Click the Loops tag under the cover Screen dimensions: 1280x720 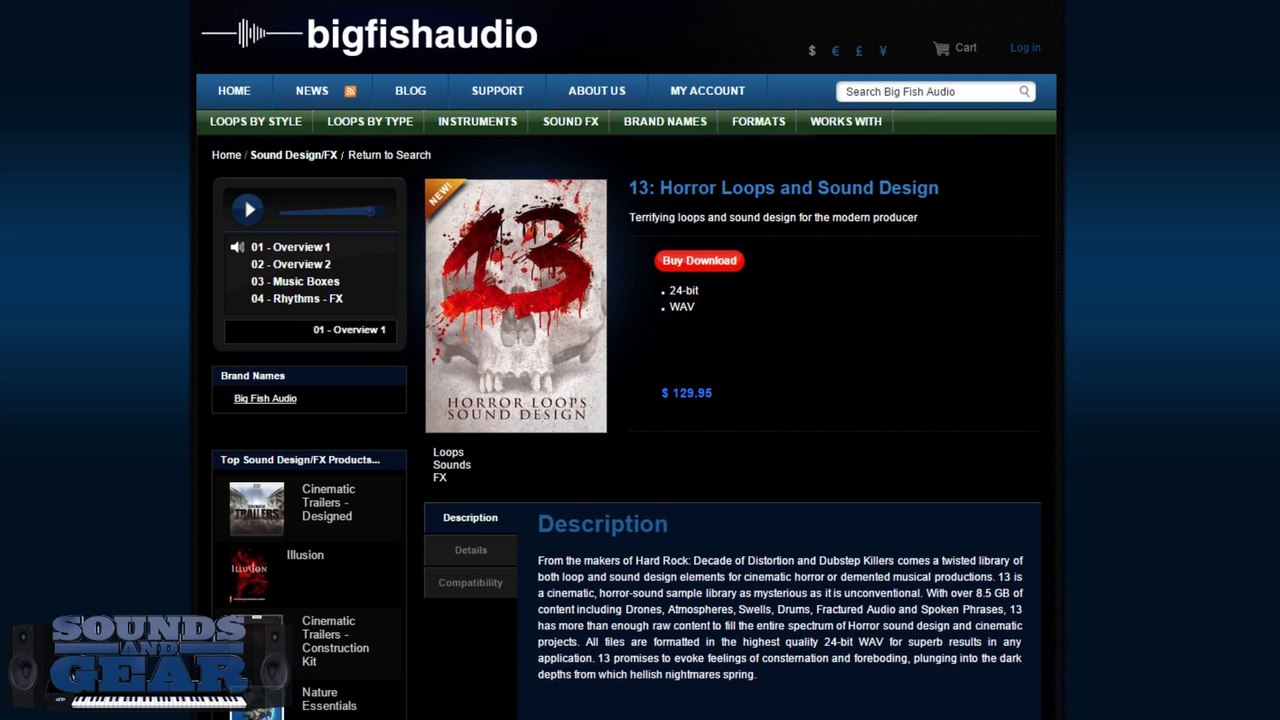tap(448, 452)
